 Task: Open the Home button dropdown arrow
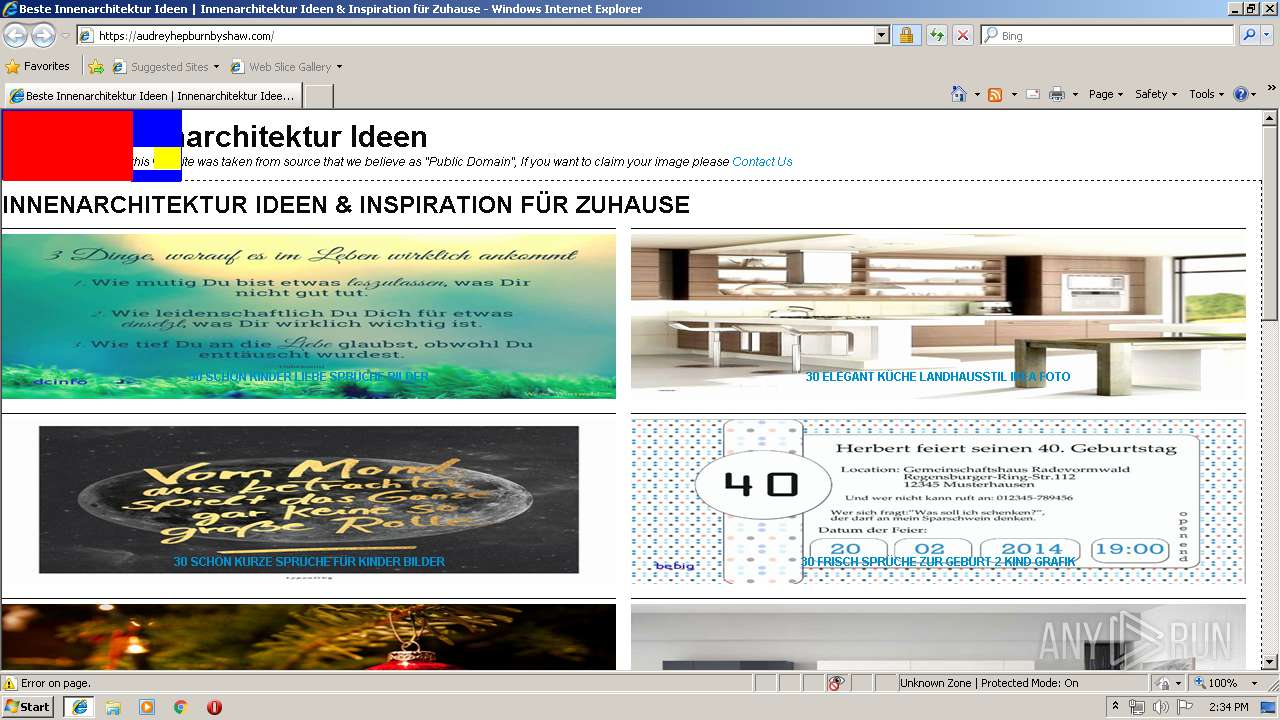click(976, 94)
